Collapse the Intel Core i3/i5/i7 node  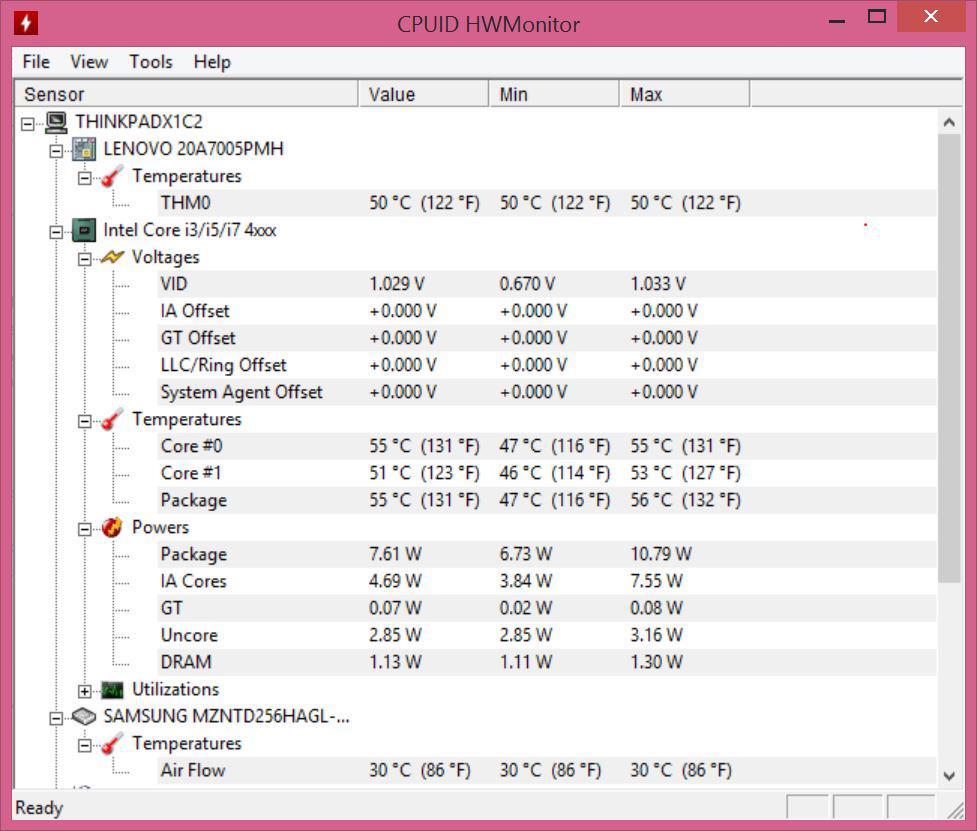tap(56, 231)
